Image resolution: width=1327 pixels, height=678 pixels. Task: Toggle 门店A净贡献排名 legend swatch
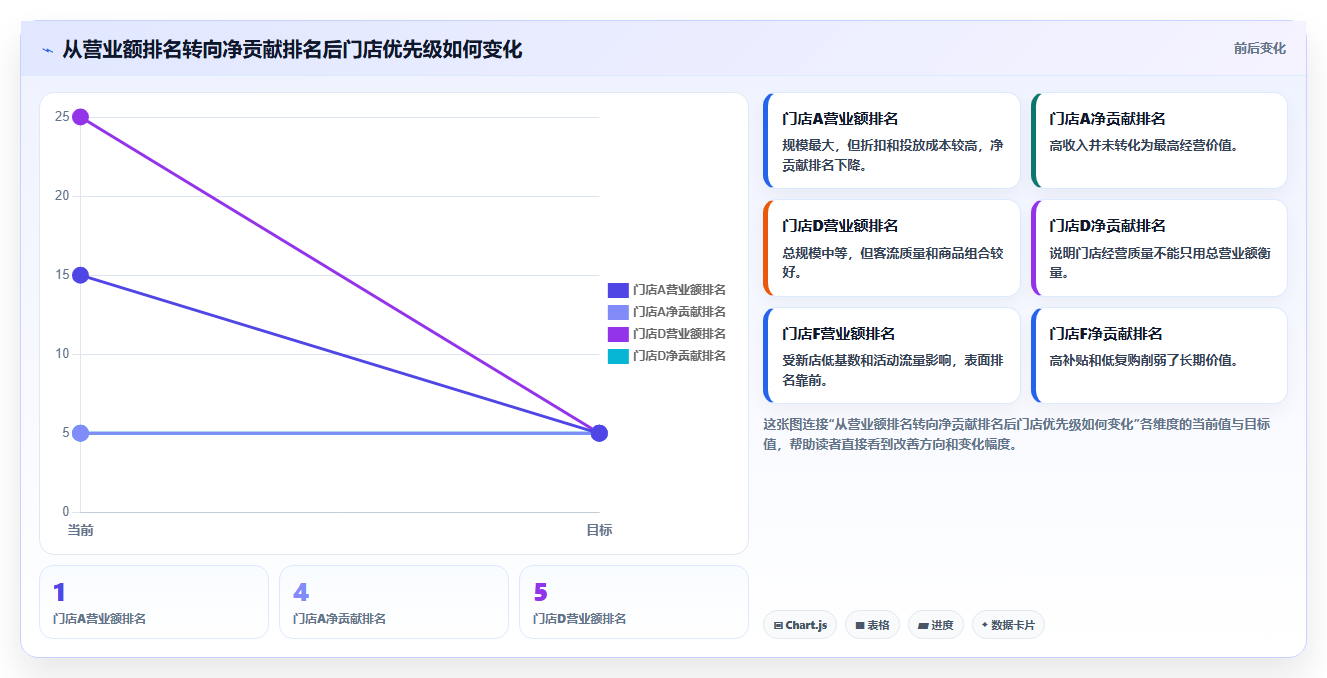click(x=618, y=312)
